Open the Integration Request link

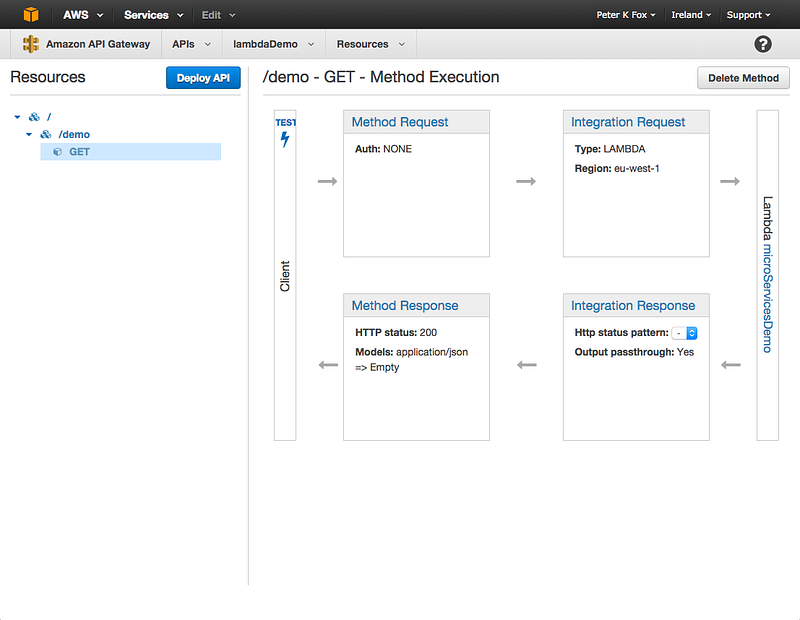click(x=628, y=122)
